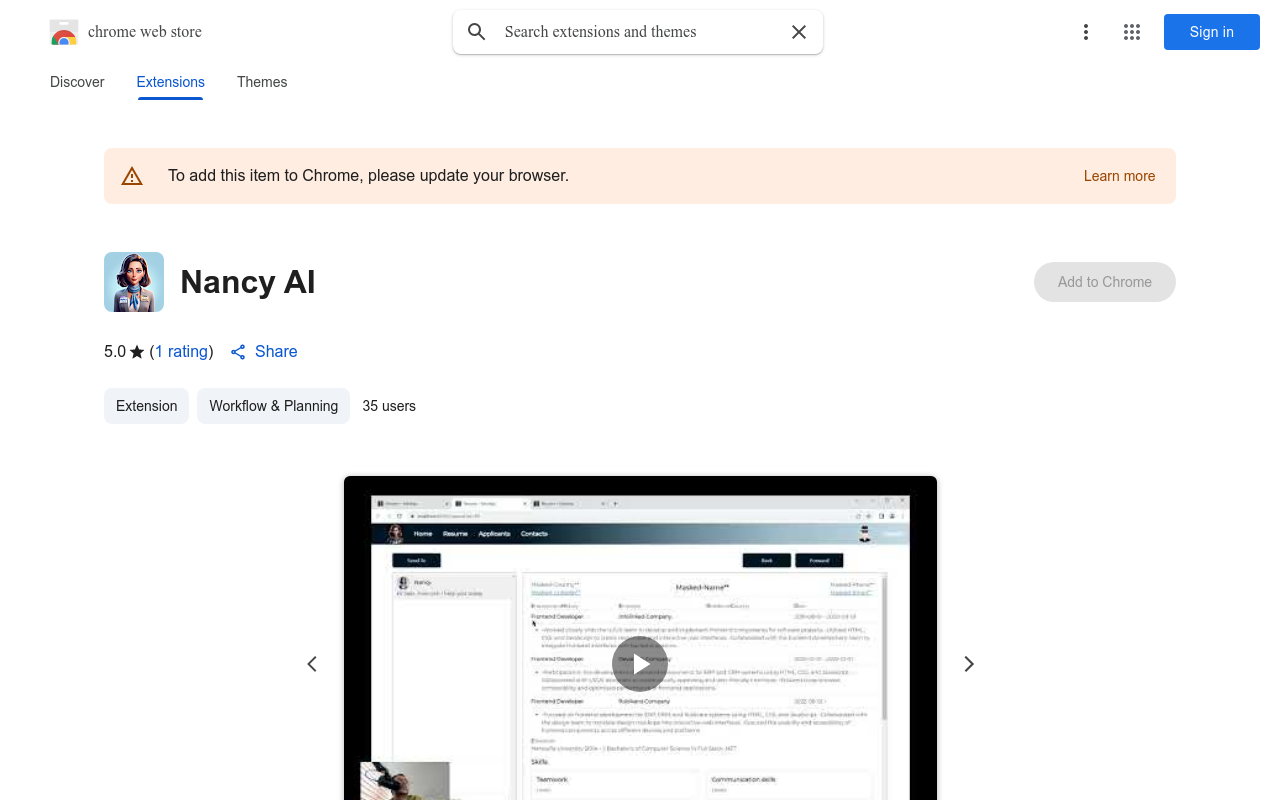Click the Sign in button
This screenshot has height=800, width=1280.
coord(1212,32)
